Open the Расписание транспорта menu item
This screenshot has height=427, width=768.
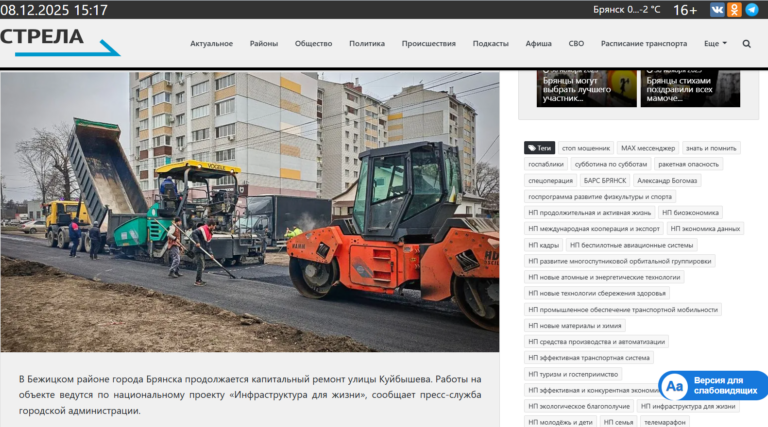pyautogui.click(x=643, y=44)
